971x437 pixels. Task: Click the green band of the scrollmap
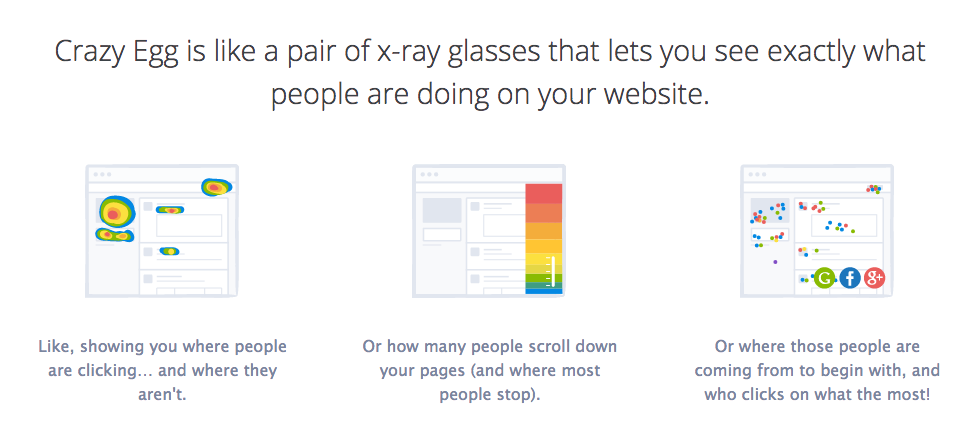pyautogui.click(x=544, y=279)
